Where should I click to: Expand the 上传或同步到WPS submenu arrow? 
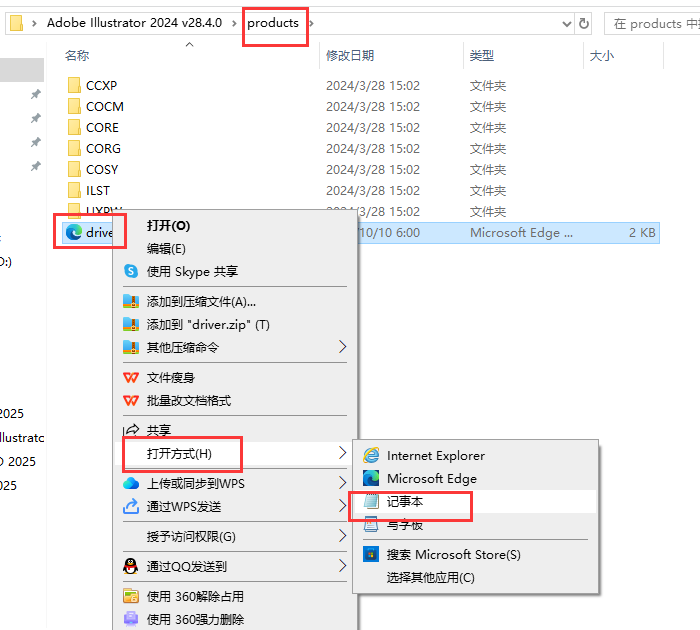(x=342, y=483)
